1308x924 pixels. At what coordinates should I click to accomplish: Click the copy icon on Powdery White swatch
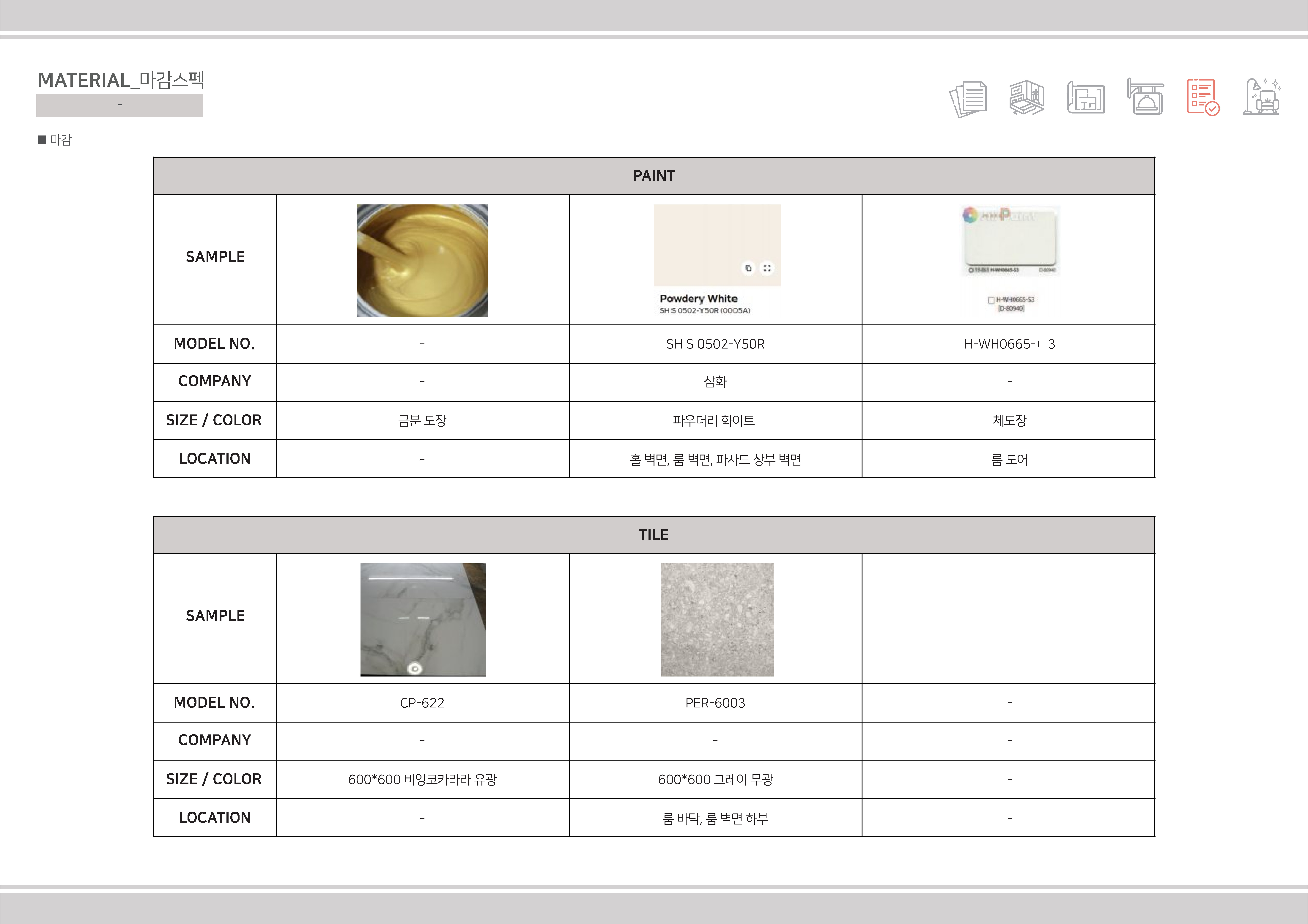click(x=748, y=268)
